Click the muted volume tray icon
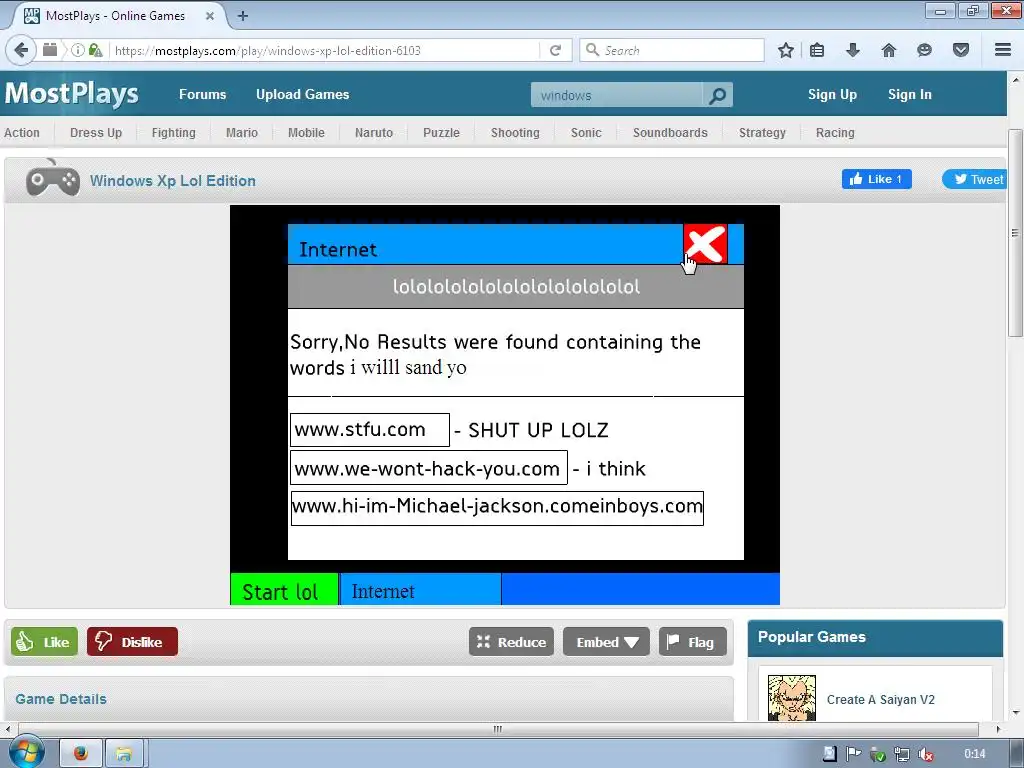The image size is (1024, 768). [925, 754]
